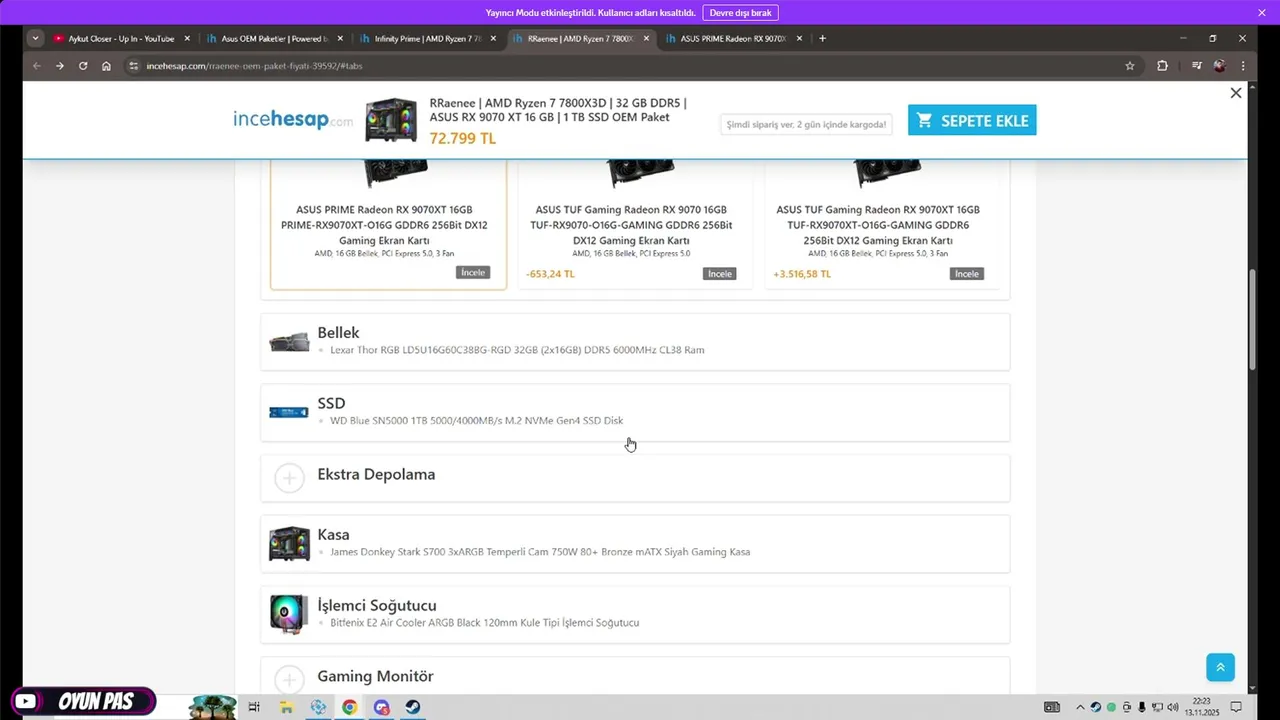The height and width of the screenshot is (720, 1280).
Task: Click the product thumbnail in sticky header
Action: [391, 120]
